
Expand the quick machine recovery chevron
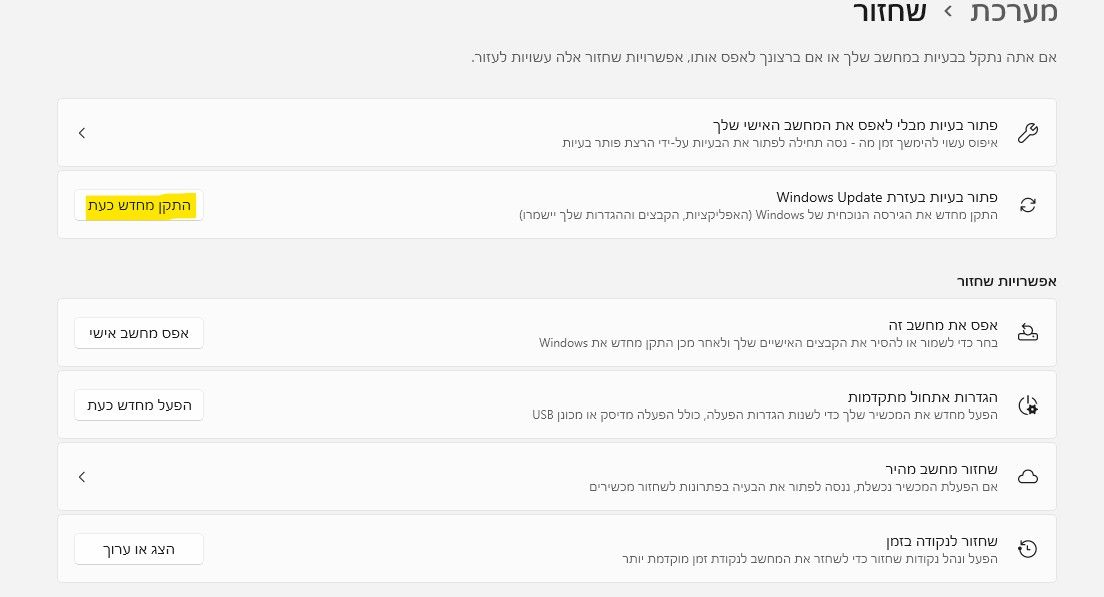[82, 477]
